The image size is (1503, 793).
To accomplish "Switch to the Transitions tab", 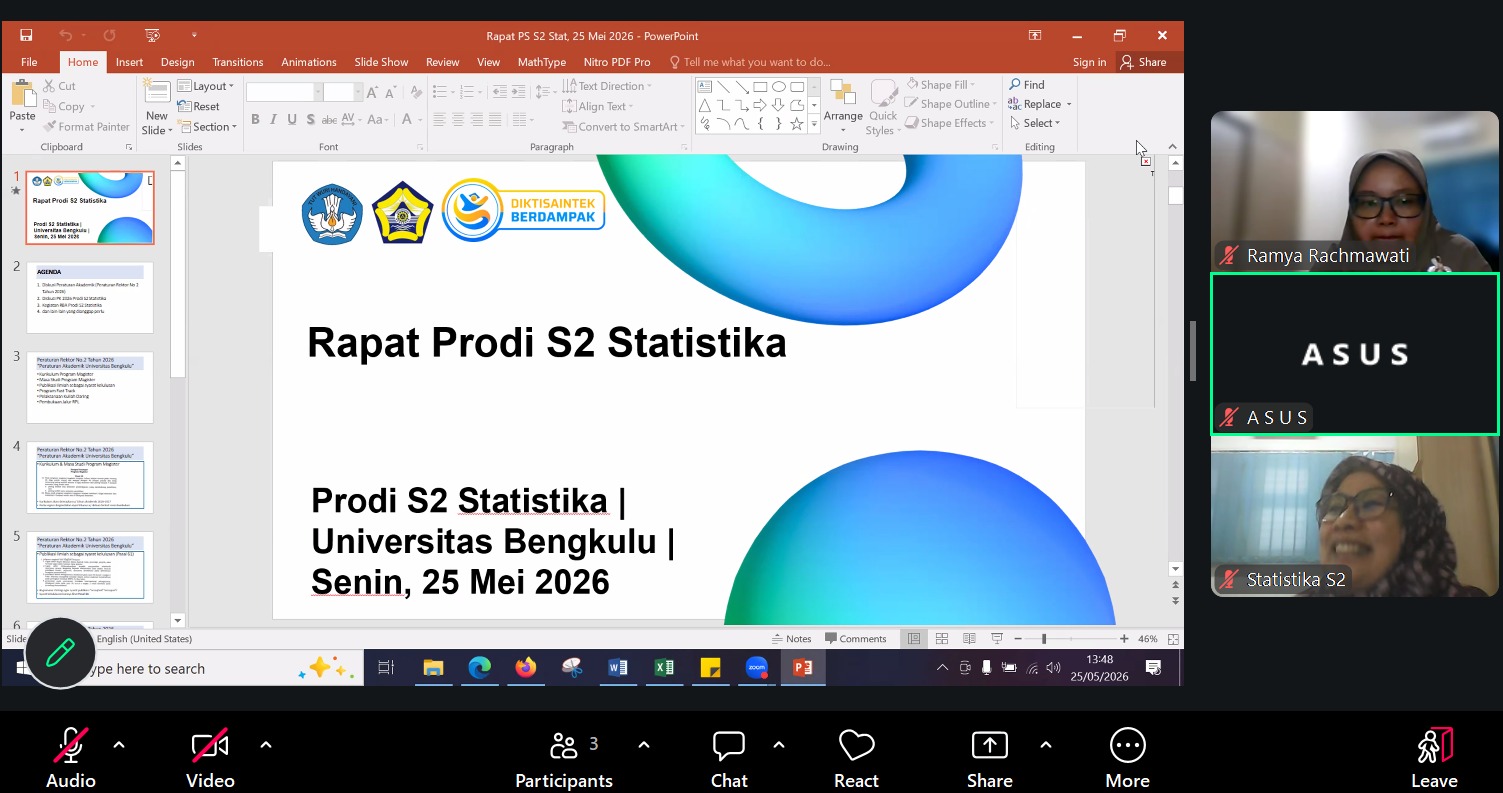I will point(238,62).
